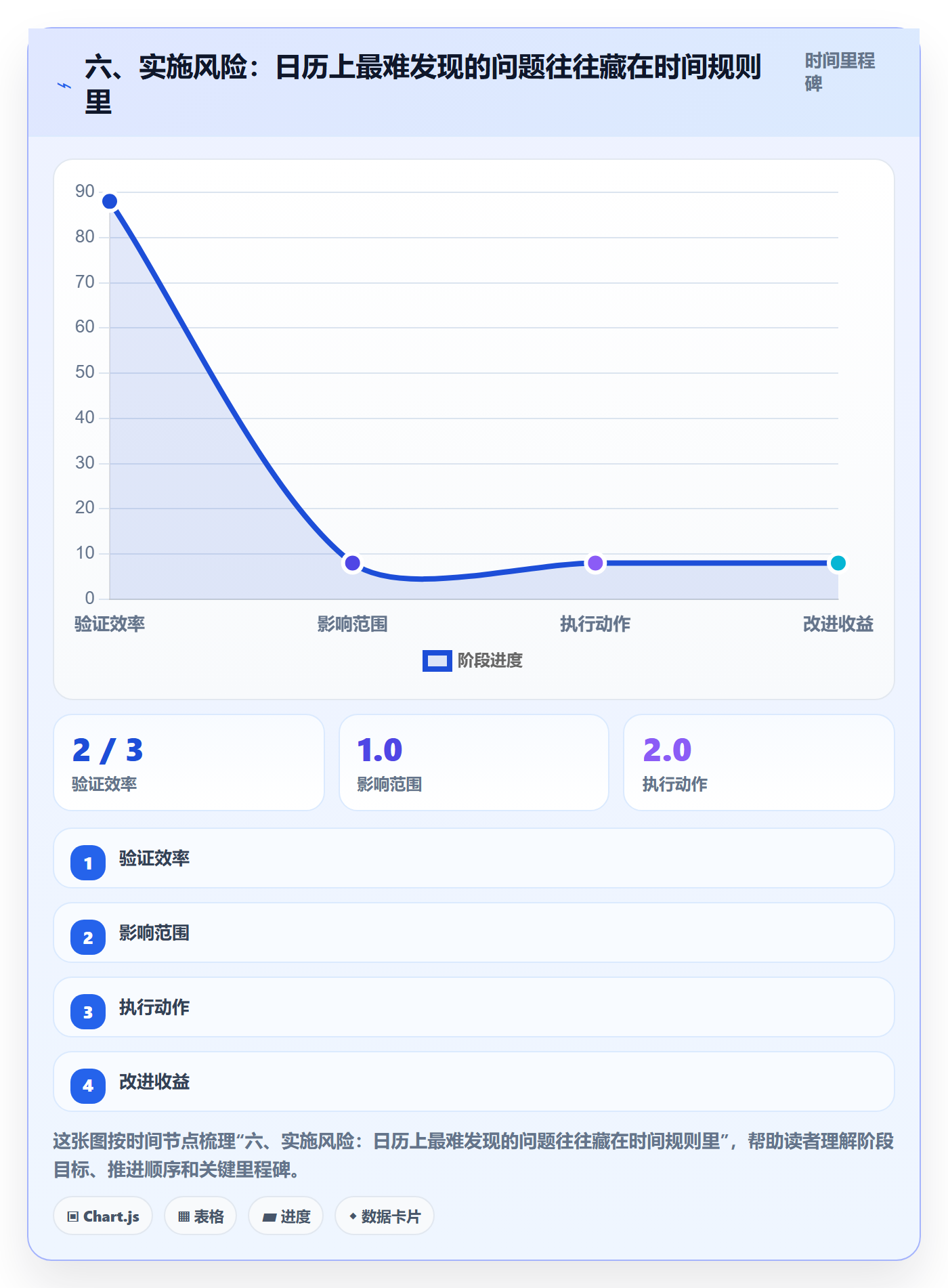Click the Chart.js tag

click(x=103, y=1216)
